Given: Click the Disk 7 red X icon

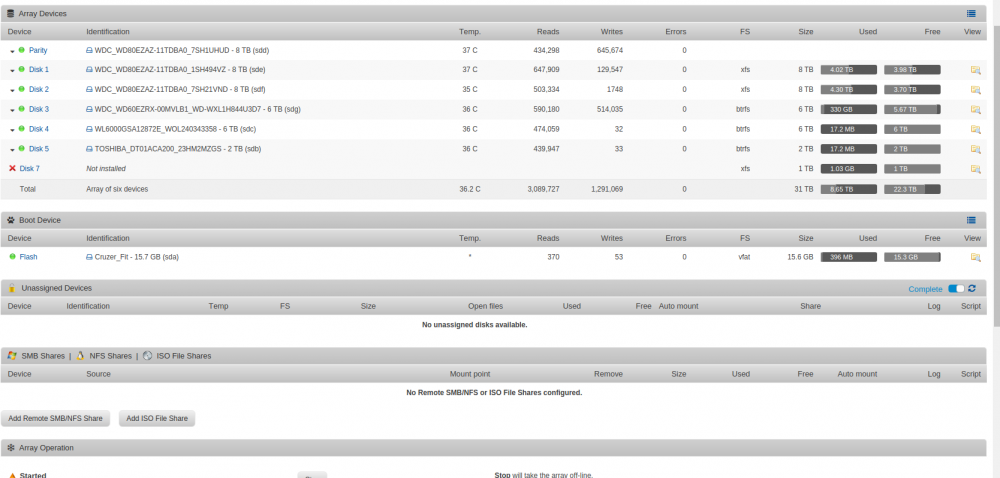Looking at the screenshot, I should tap(12, 169).
